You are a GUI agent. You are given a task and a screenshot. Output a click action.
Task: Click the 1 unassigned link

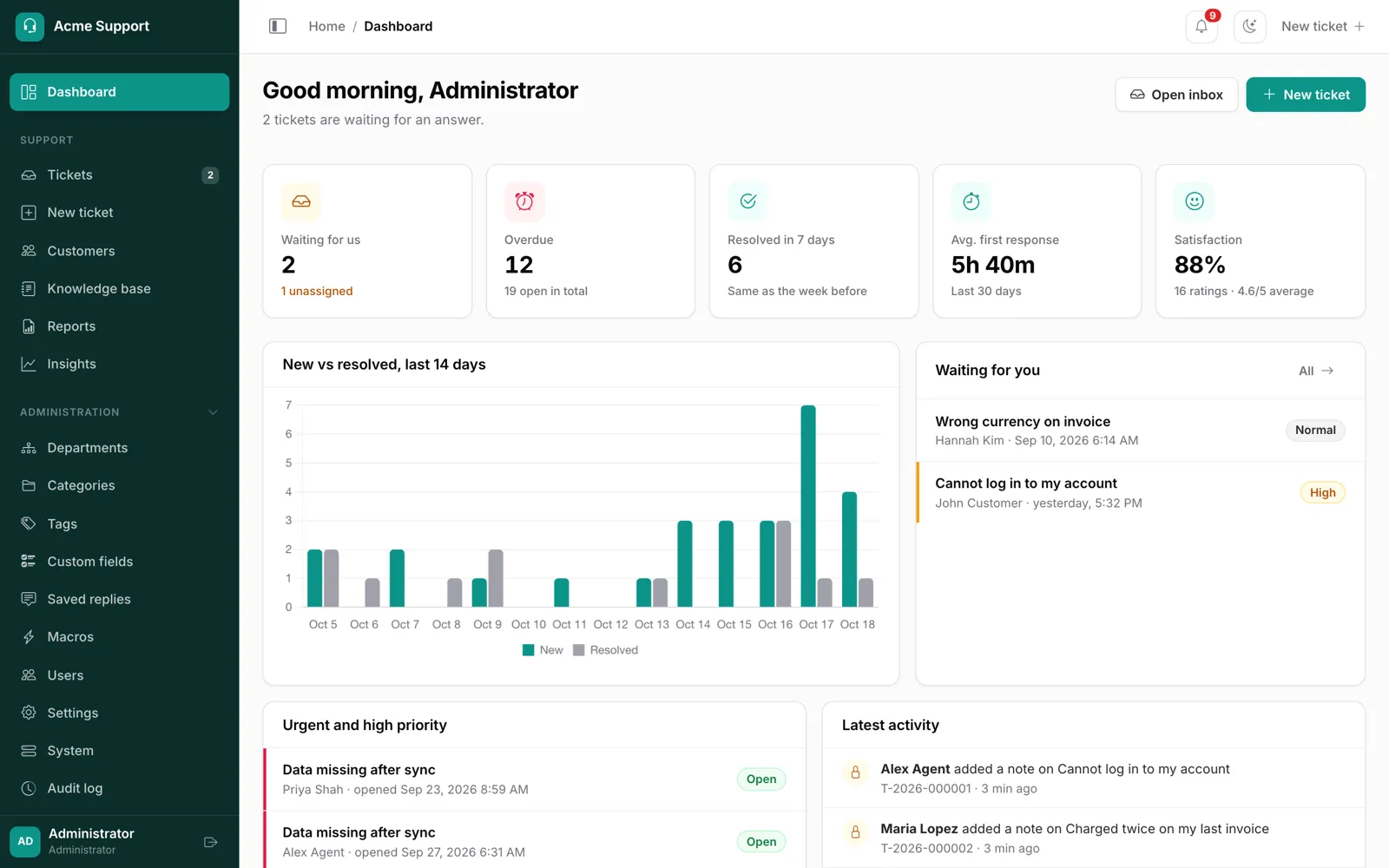tap(317, 291)
